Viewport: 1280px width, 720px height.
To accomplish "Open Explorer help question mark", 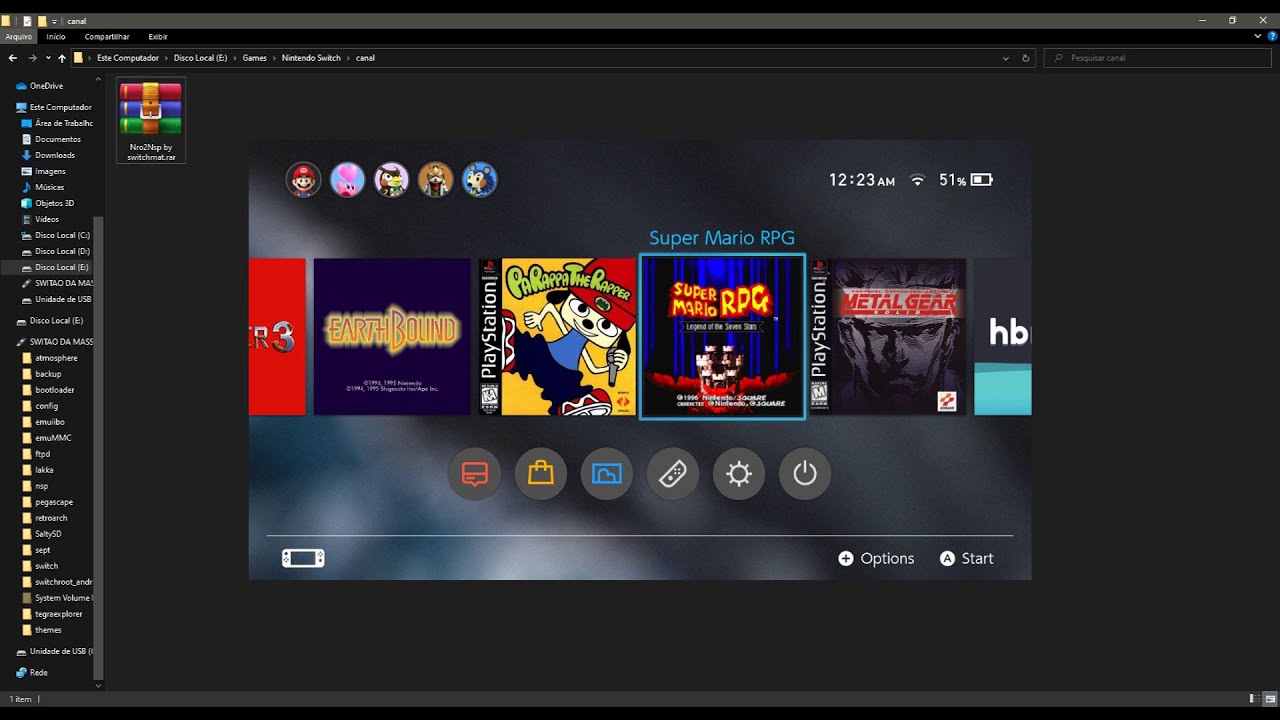I will point(1272,36).
